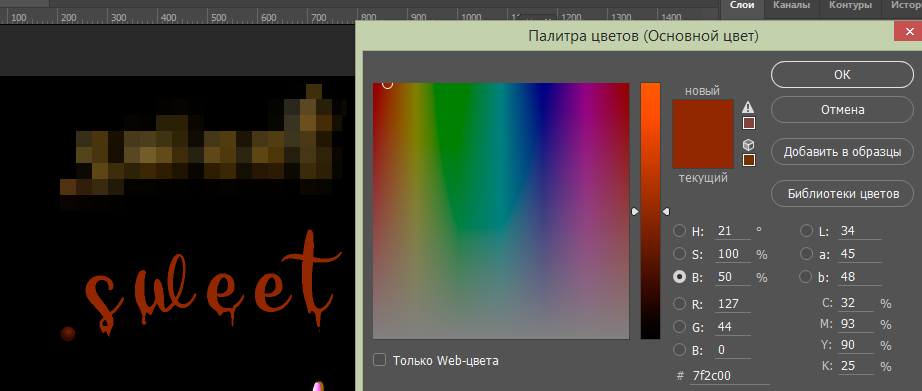Click the C cyan field 32
The width and height of the screenshot is (922, 391).
point(856,303)
